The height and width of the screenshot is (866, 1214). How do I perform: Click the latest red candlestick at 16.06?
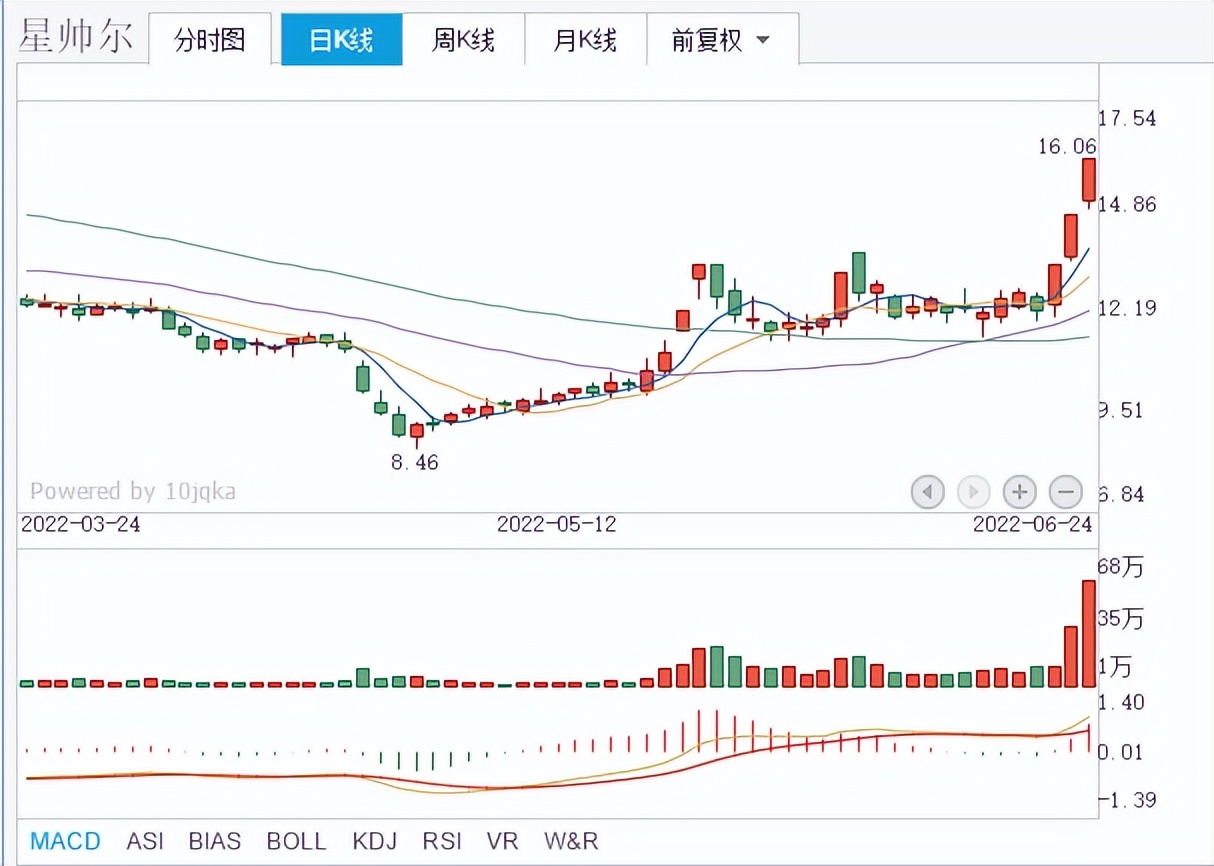pos(1089,180)
